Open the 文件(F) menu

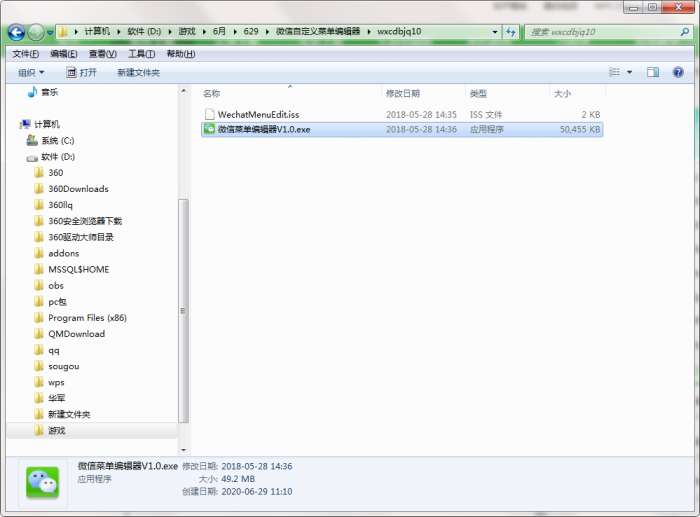tap(25, 54)
